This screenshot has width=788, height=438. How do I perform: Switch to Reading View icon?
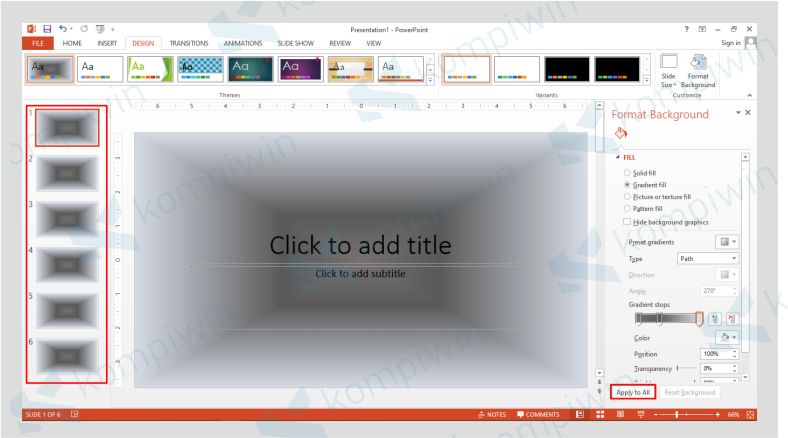(621, 414)
